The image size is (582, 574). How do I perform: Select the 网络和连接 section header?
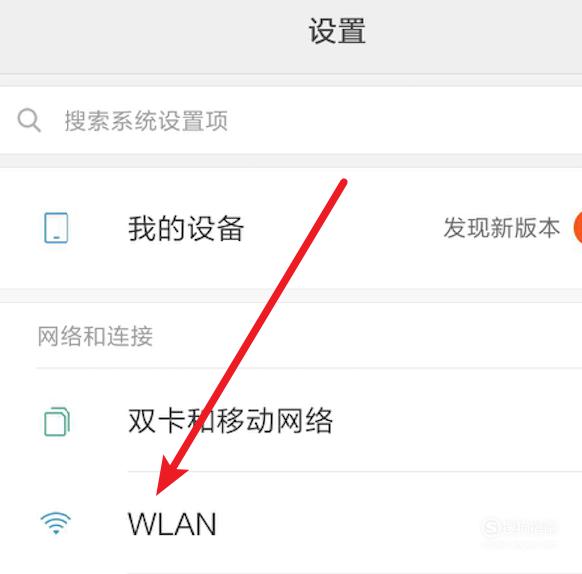click(95, 336)
